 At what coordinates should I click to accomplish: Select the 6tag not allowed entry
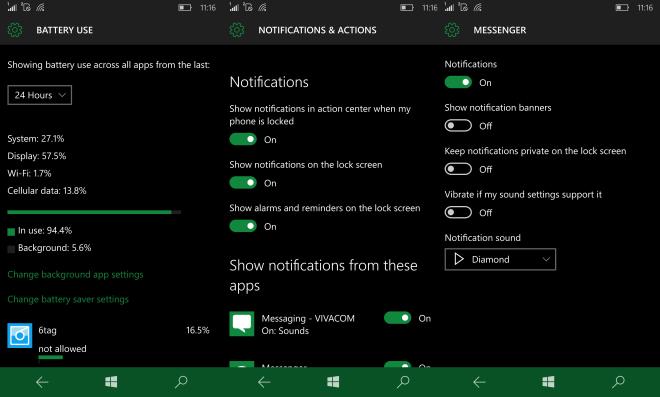pyautogui.click(x=108, y=340)
